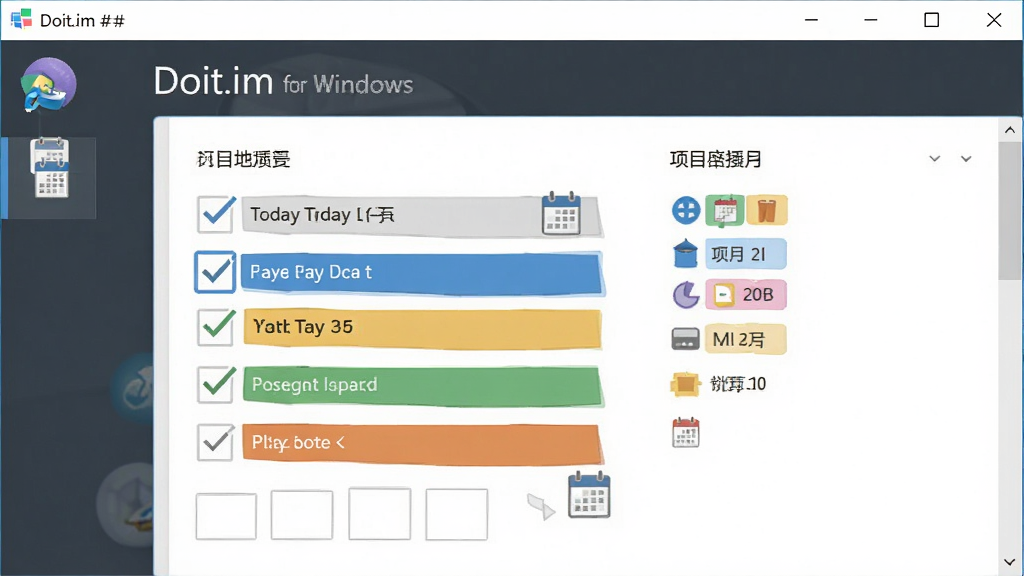The image size is (1024, 576).
Task: Click the purple pie chart icon
Action: (686, 295)
